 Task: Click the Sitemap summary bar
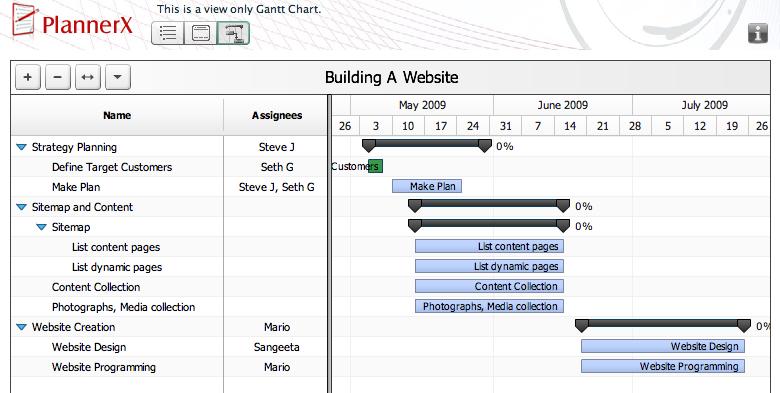pyautogui.click(x=488, y=224)
